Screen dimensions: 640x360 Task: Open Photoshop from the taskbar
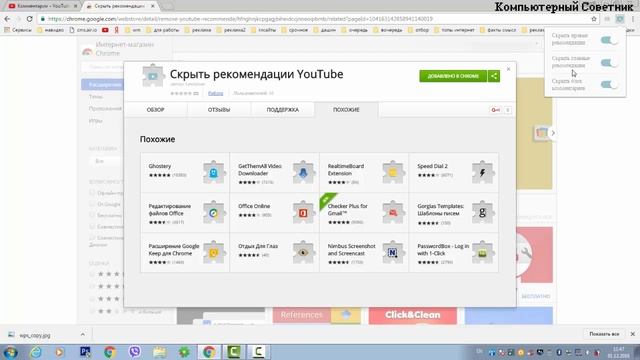click(x=85, y=352)
